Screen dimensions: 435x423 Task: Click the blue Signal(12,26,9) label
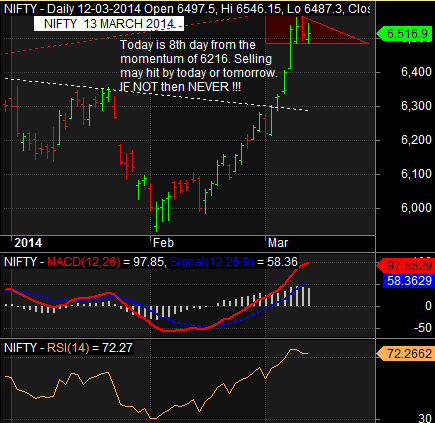[x=212, y=262]
